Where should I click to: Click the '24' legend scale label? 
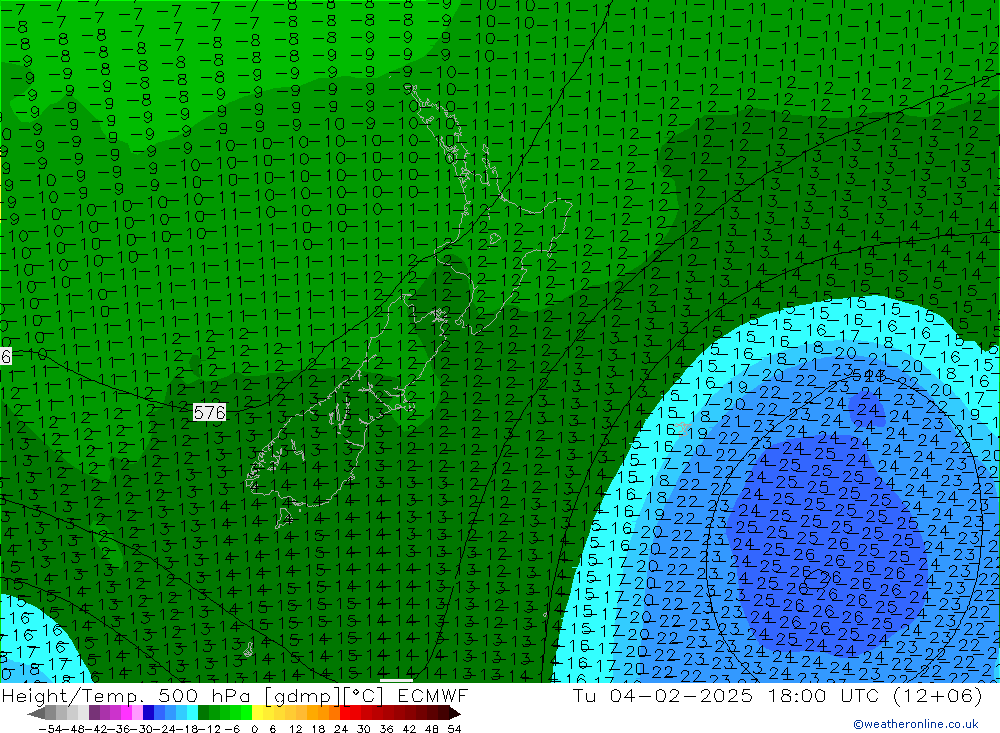[341, 729]
